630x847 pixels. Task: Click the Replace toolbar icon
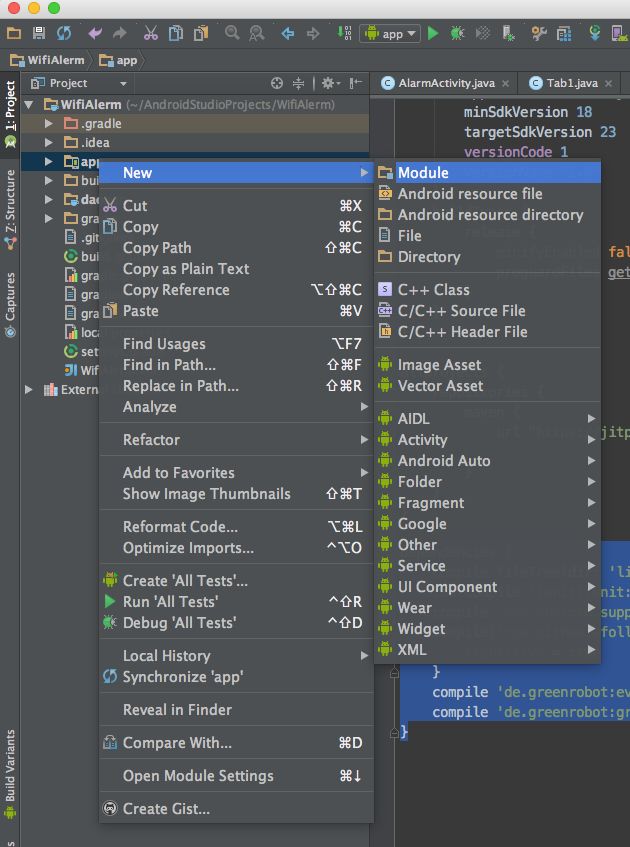click(257, 33)
